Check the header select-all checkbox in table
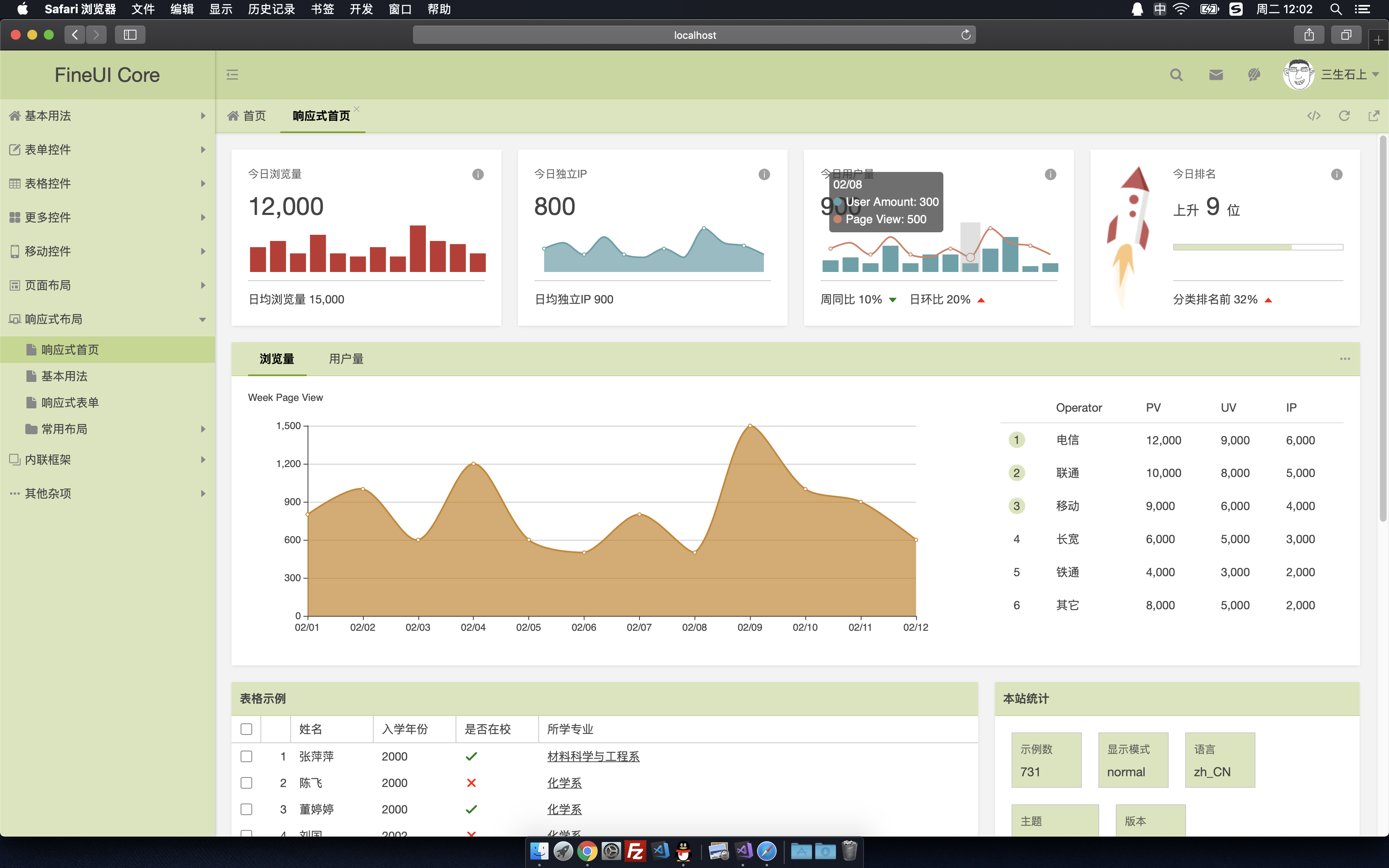The width and height of the screenshot is (1389, 868). [246, 729]
